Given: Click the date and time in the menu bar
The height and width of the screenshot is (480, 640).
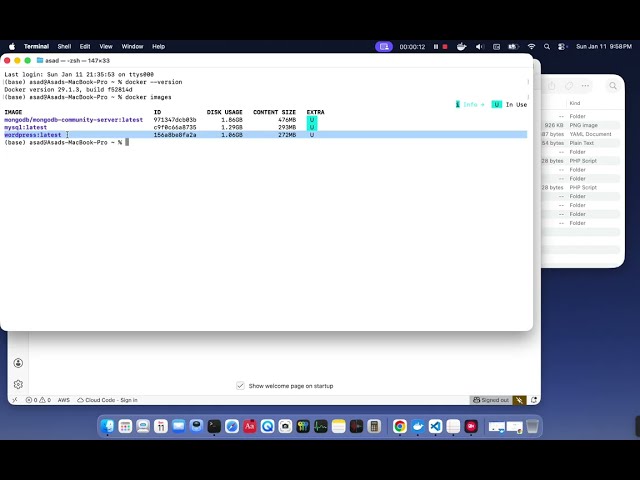Looking at the screenshot, I should (604, 47).
